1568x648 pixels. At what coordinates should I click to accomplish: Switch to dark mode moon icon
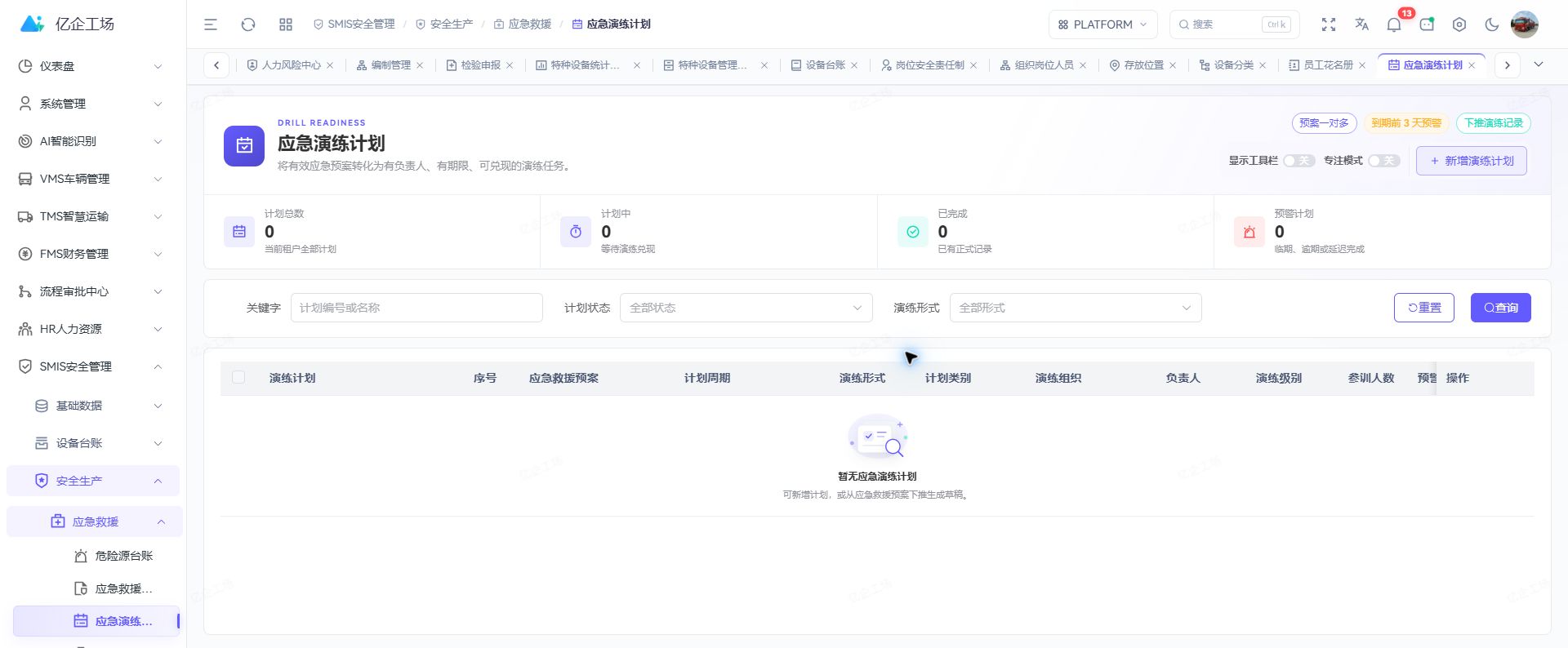tap(1492, 24)
